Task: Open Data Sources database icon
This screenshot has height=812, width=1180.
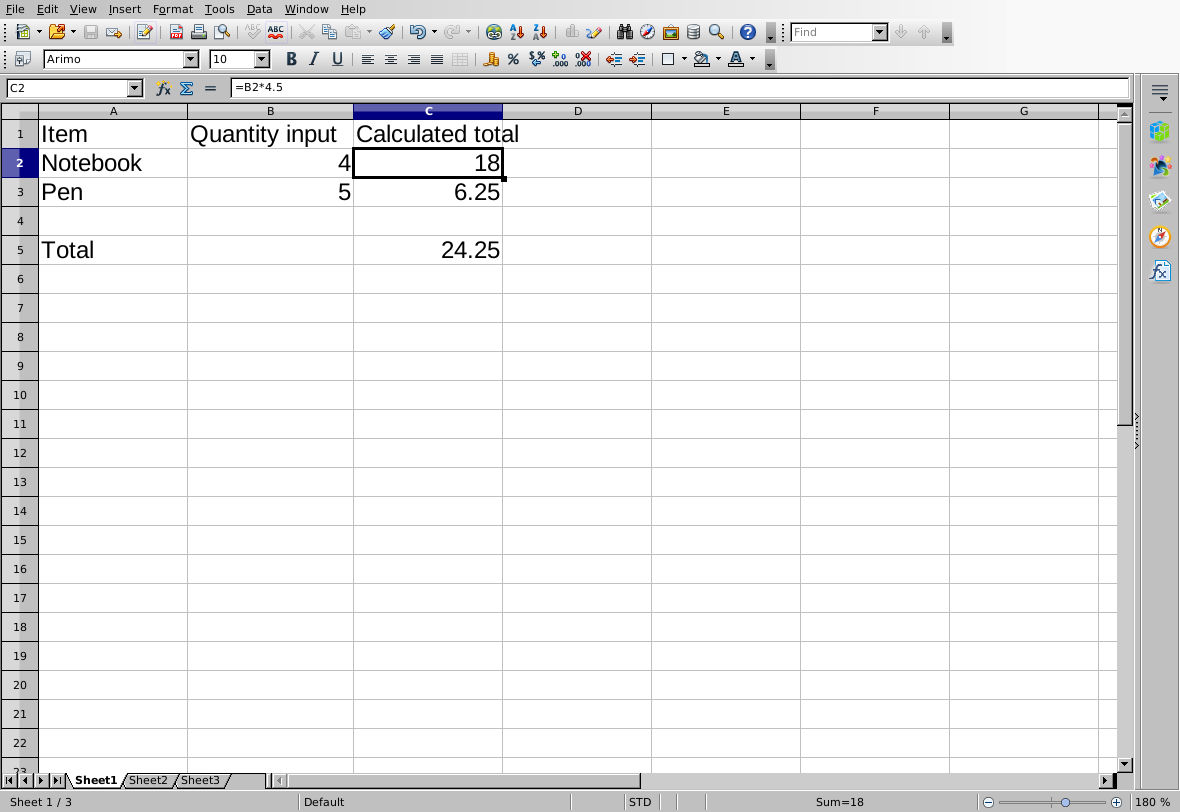Action: [x=693, y=32]
